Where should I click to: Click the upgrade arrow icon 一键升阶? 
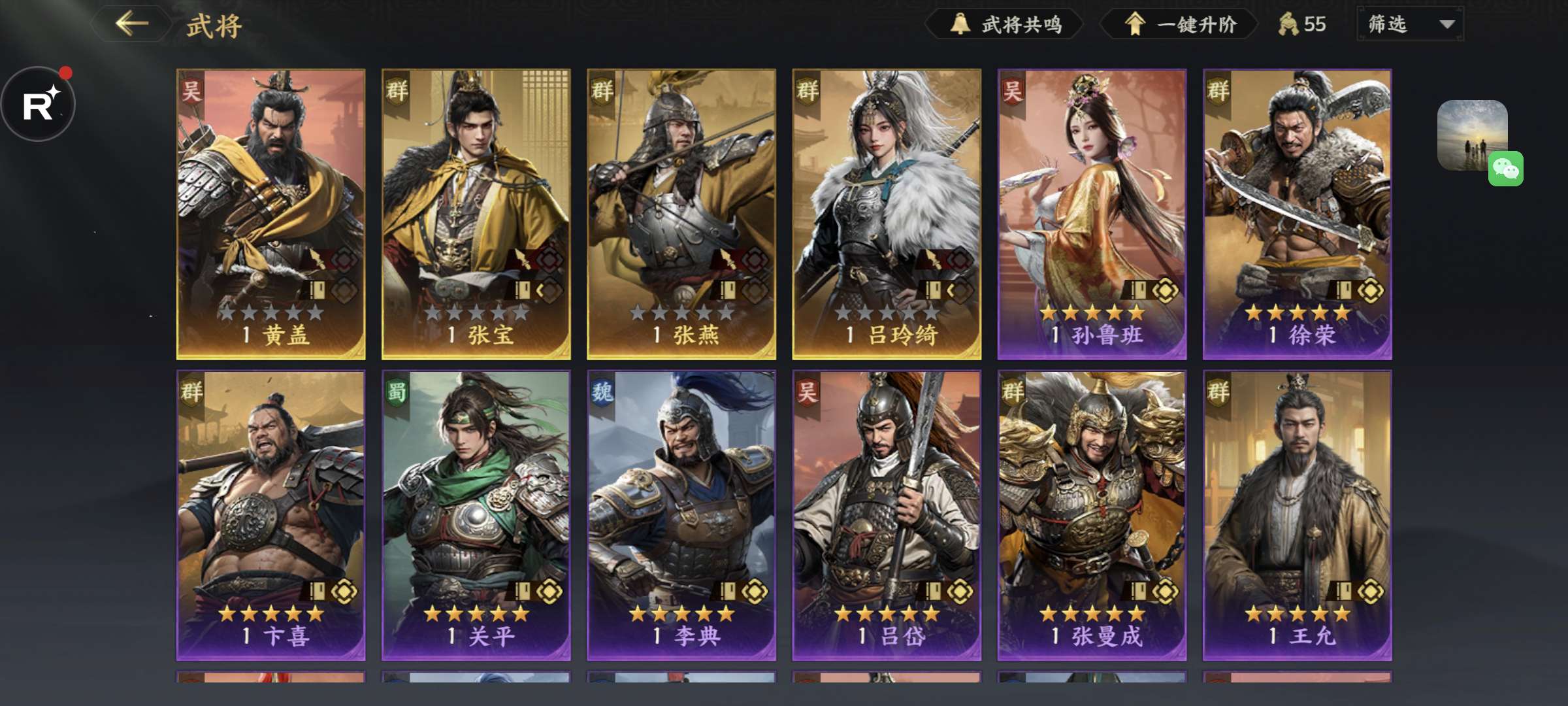(x=1135, y=24)
